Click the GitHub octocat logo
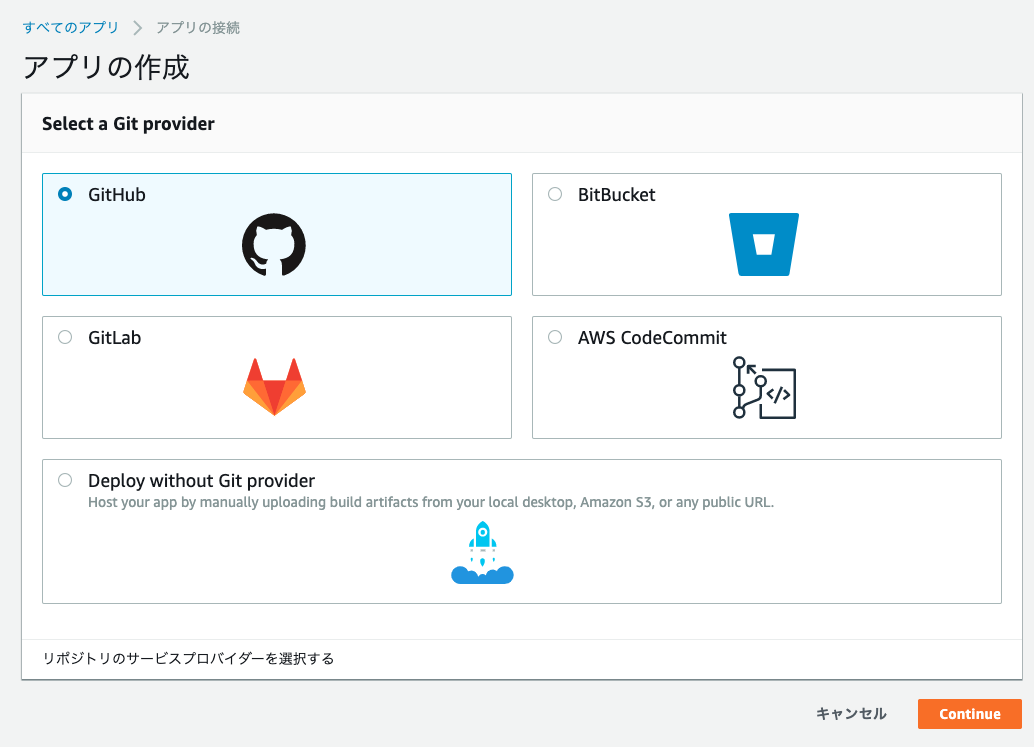The width and height of the screenshot is (1034, 747). [x=274, y=245]
